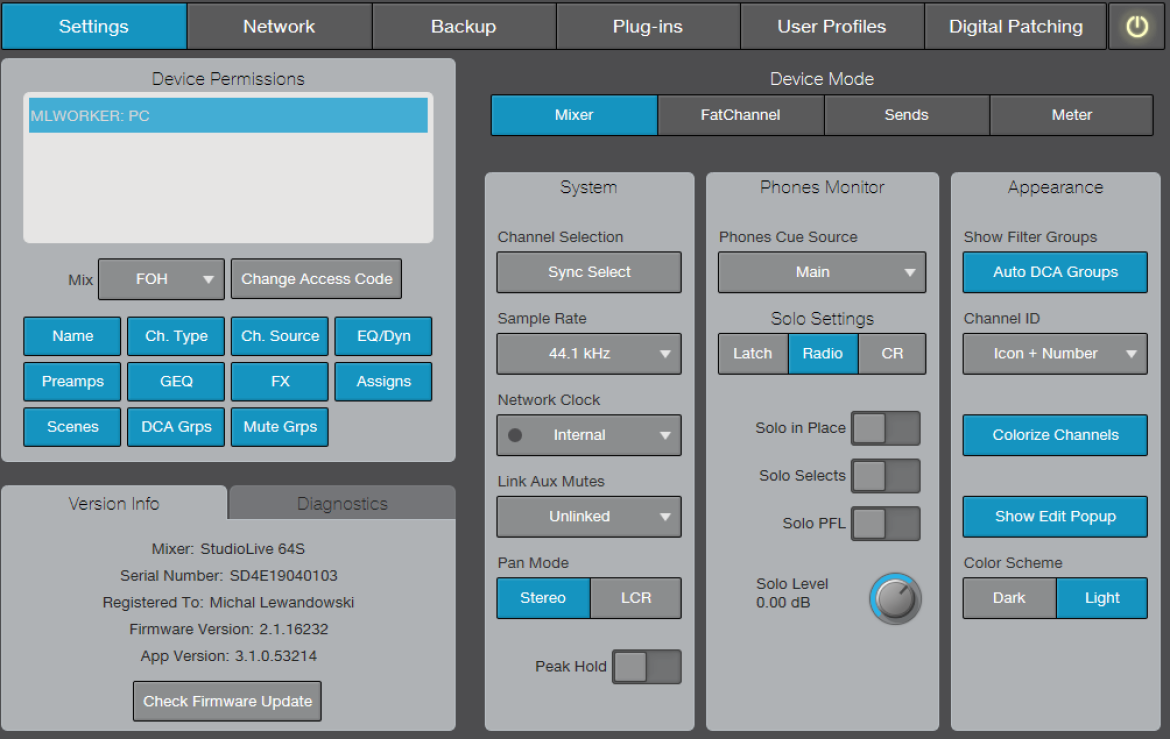Open the Sample Rate 44.1 kHz dropdown

pos(589,354)
